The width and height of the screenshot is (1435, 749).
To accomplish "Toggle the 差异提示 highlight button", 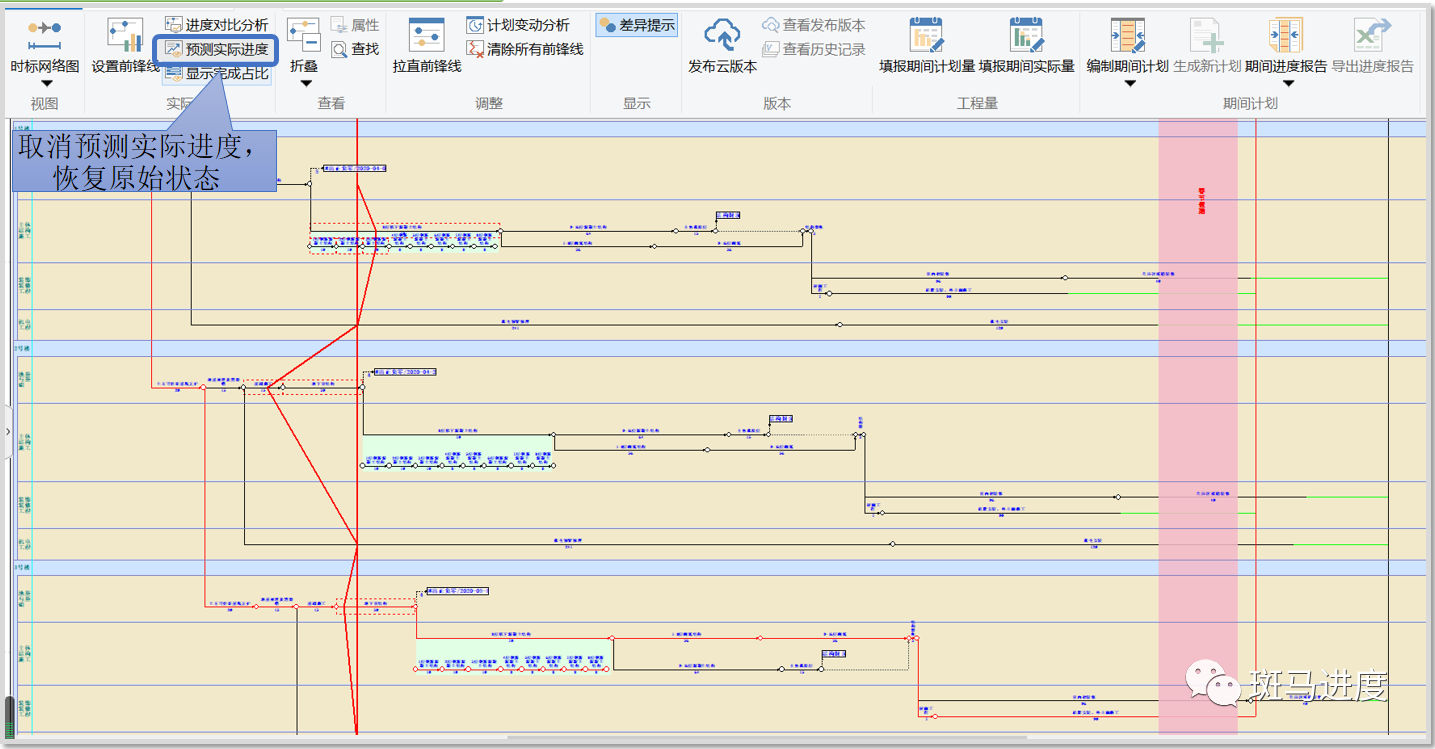I will (x=637, y=25).
